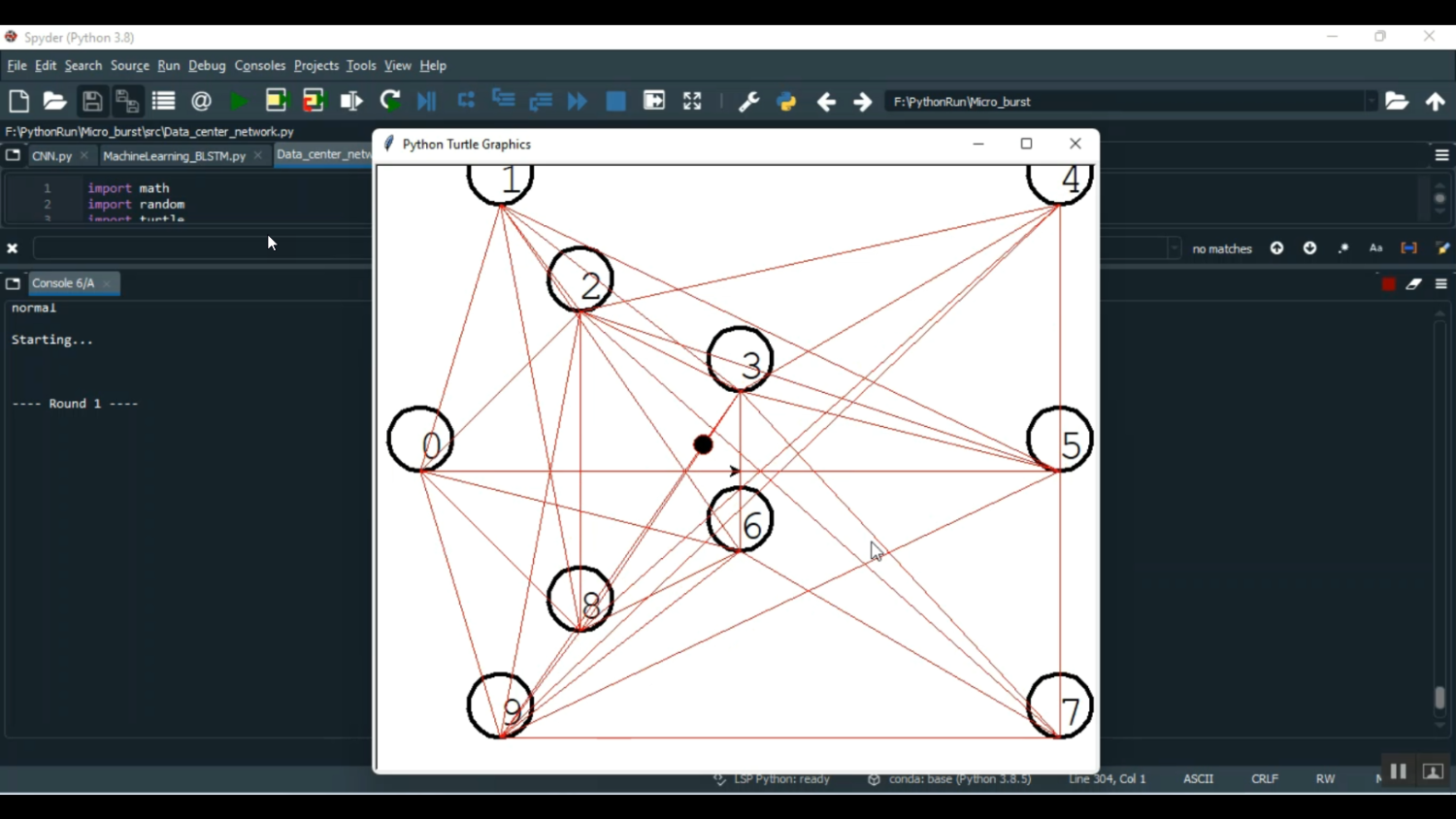The width and height of the screenshot is (1456, 819).
Task: Click the find next down arrow button
Action: [x=1309, y=248]
